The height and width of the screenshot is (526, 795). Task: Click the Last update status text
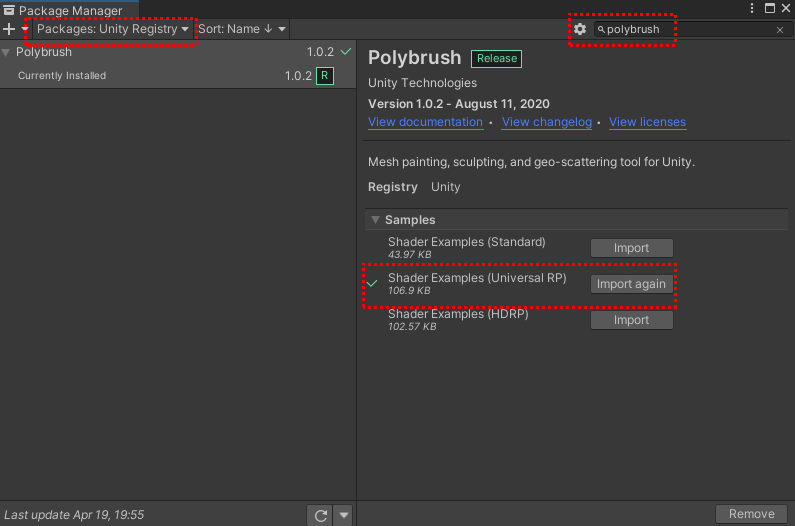coord(74,515)
